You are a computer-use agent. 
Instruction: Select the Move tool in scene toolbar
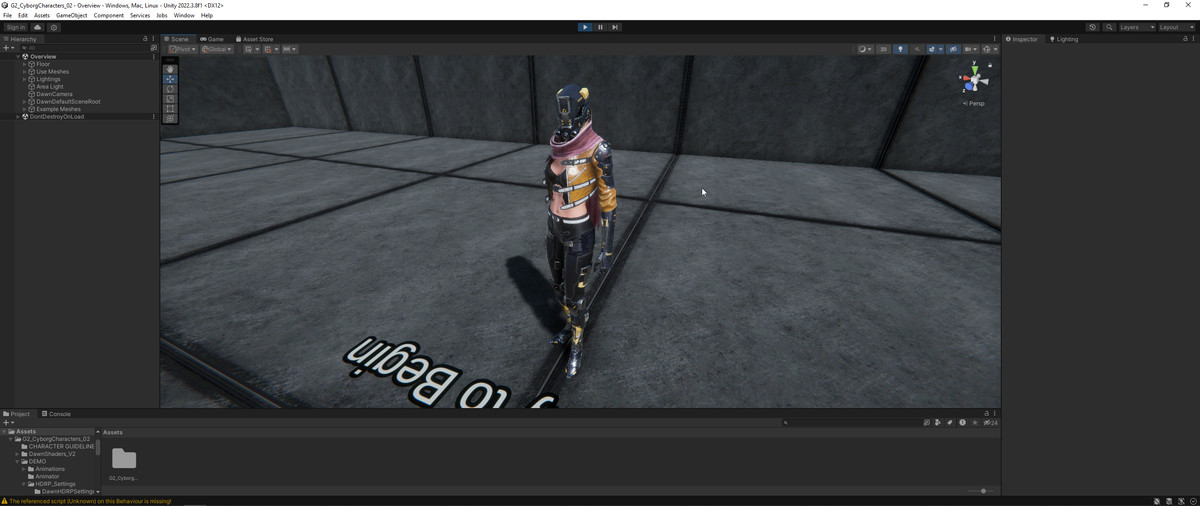point(170,79)
